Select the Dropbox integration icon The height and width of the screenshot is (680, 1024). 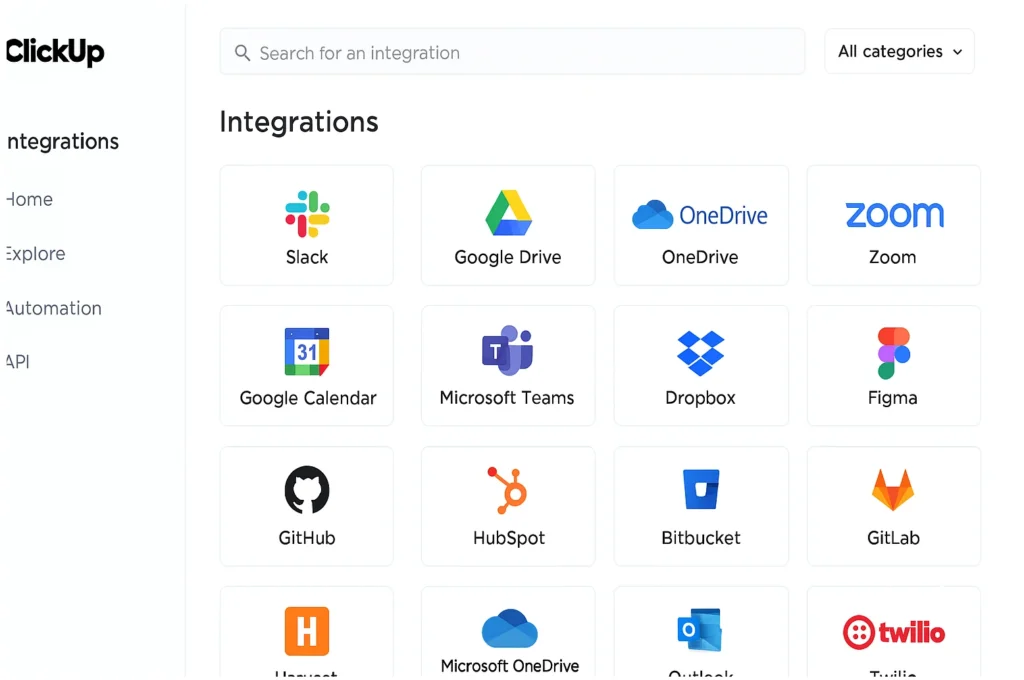[x=700, y=353]
